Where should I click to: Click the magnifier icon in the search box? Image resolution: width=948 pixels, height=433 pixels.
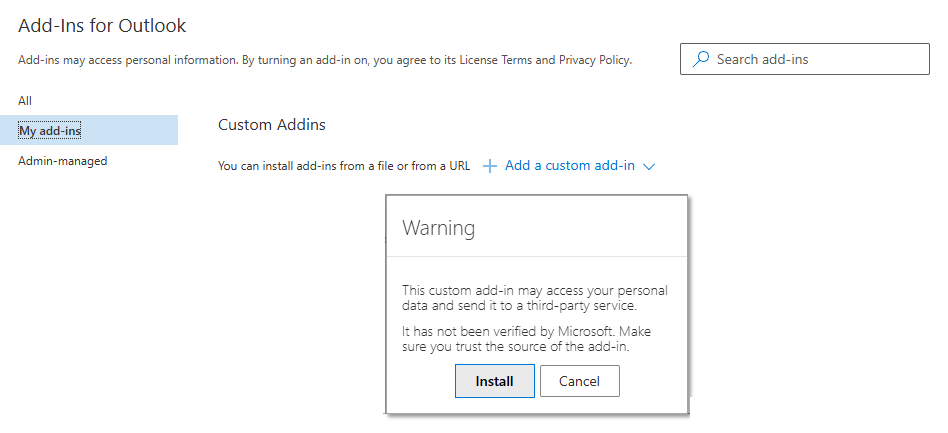(701, 59)
